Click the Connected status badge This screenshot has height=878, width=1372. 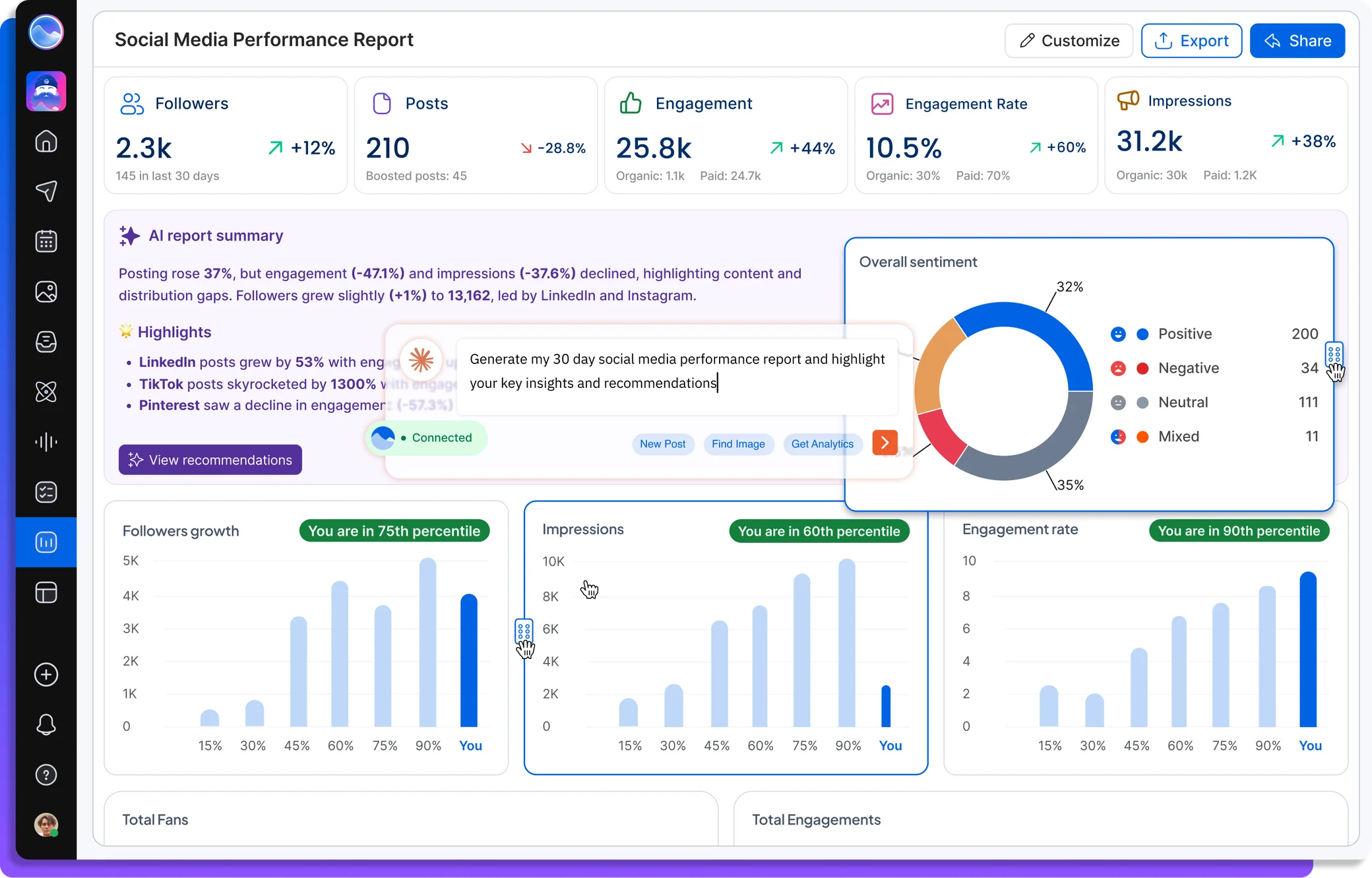[426, 438]
